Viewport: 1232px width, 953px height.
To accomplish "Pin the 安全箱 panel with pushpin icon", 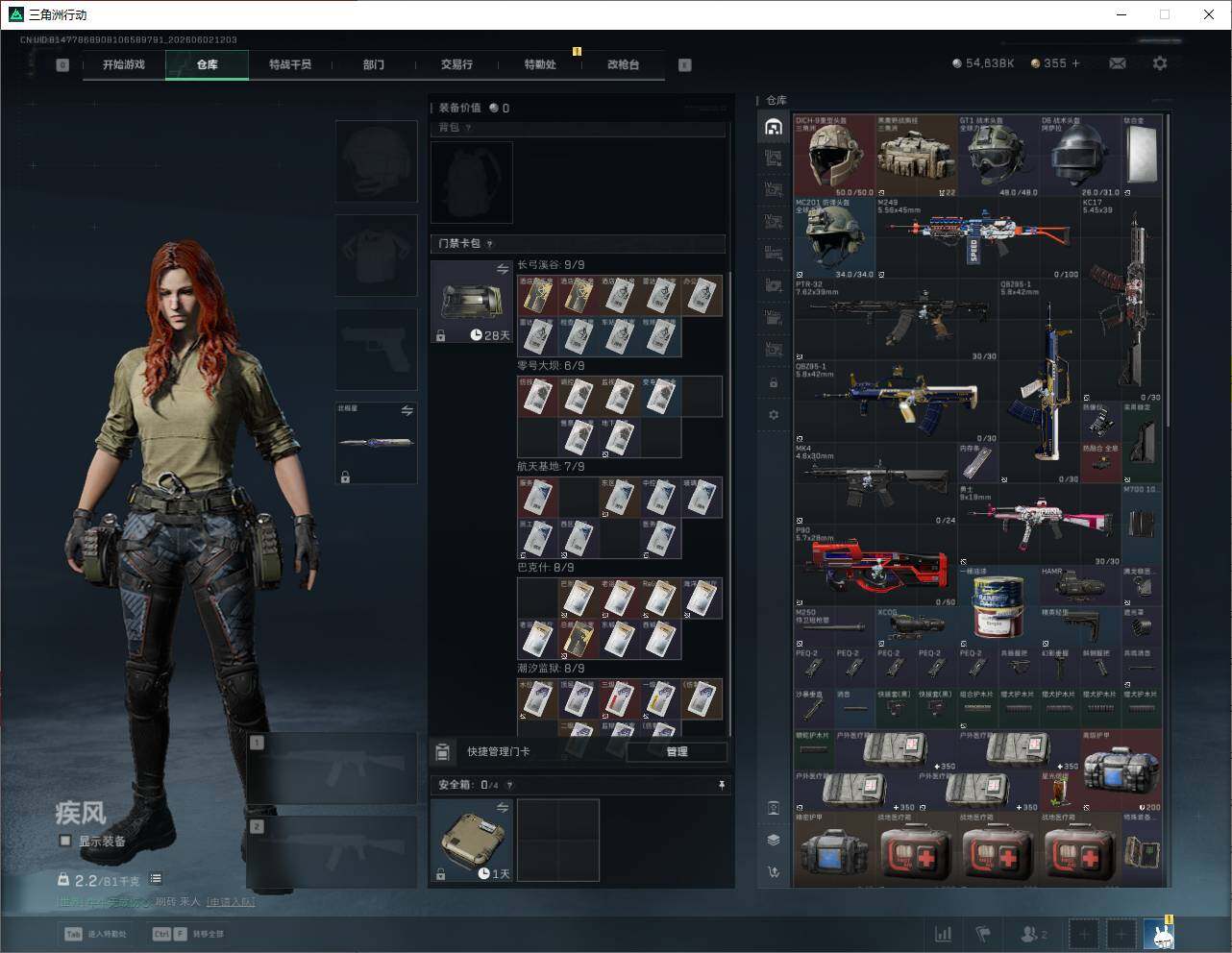I will (722, 785).
